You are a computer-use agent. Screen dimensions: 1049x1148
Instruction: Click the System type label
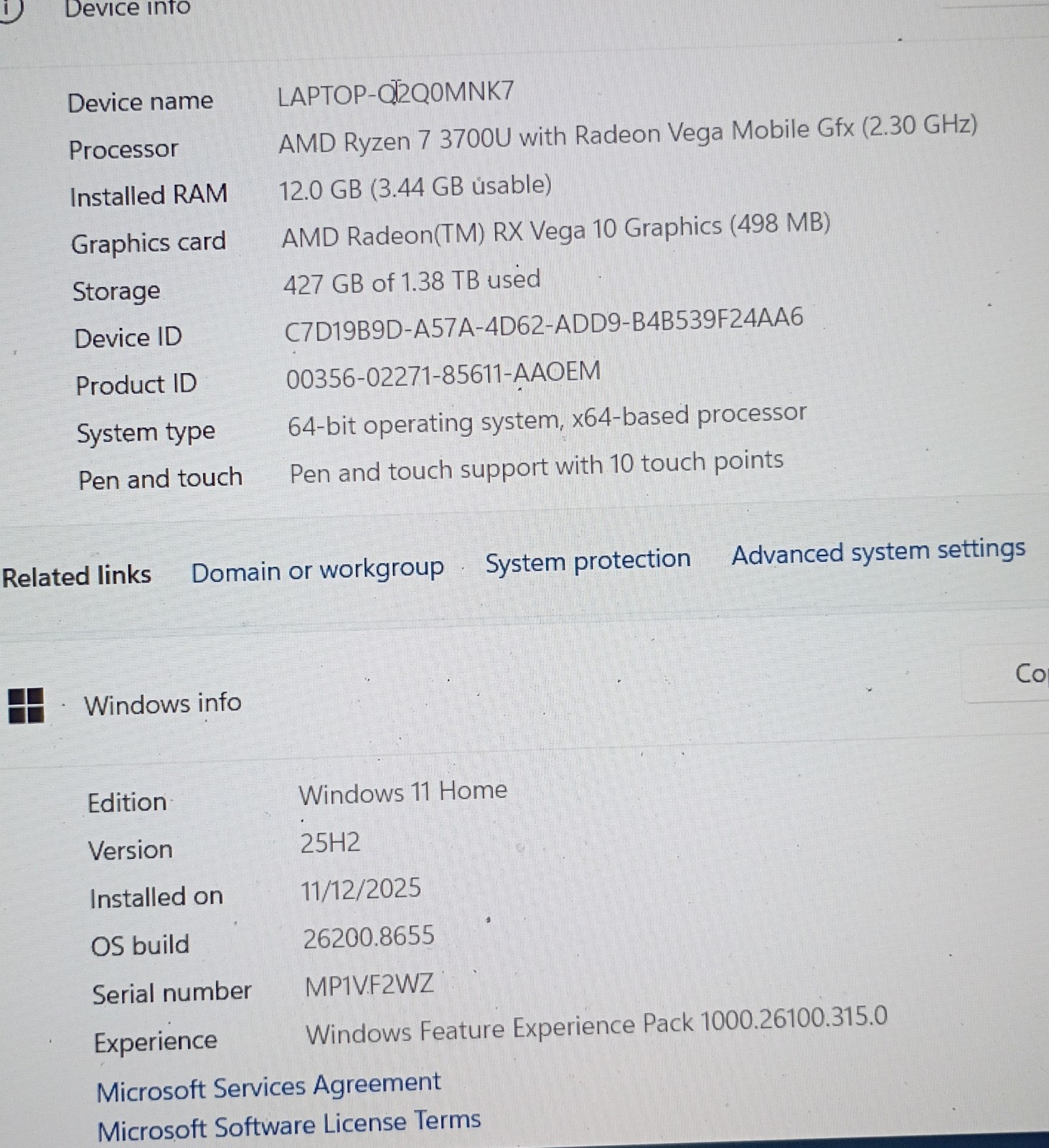click(x=146, y=432)
